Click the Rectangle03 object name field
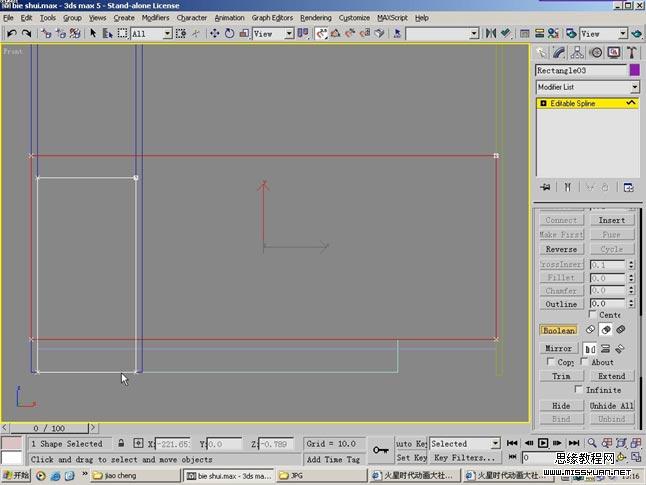 point(581,70)
